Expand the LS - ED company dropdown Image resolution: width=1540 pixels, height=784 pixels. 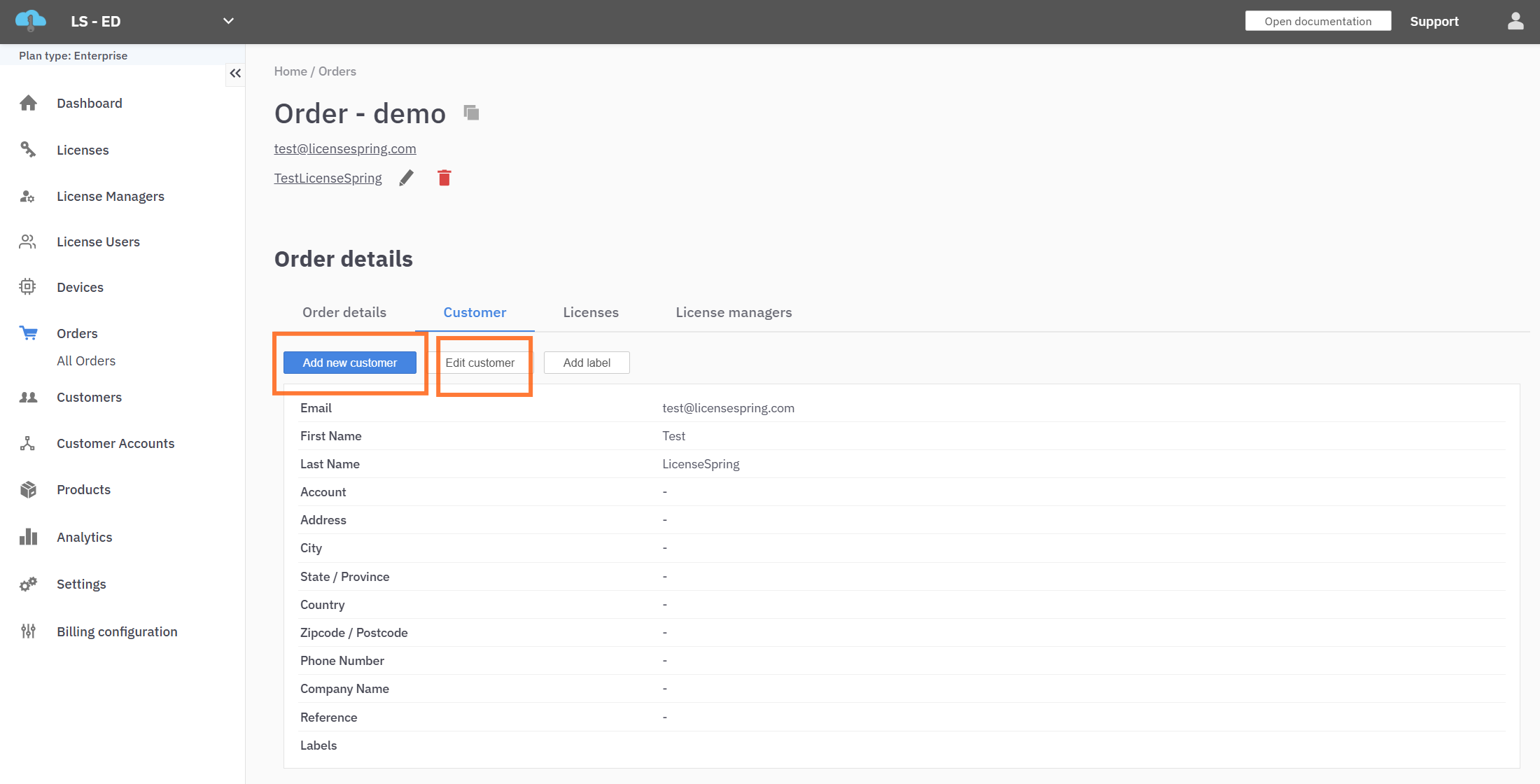[228, 22]
